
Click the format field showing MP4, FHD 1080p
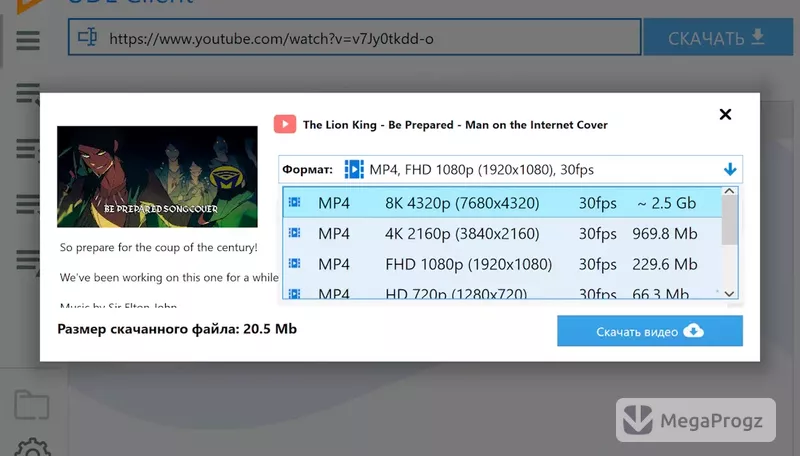pos(510,169)
